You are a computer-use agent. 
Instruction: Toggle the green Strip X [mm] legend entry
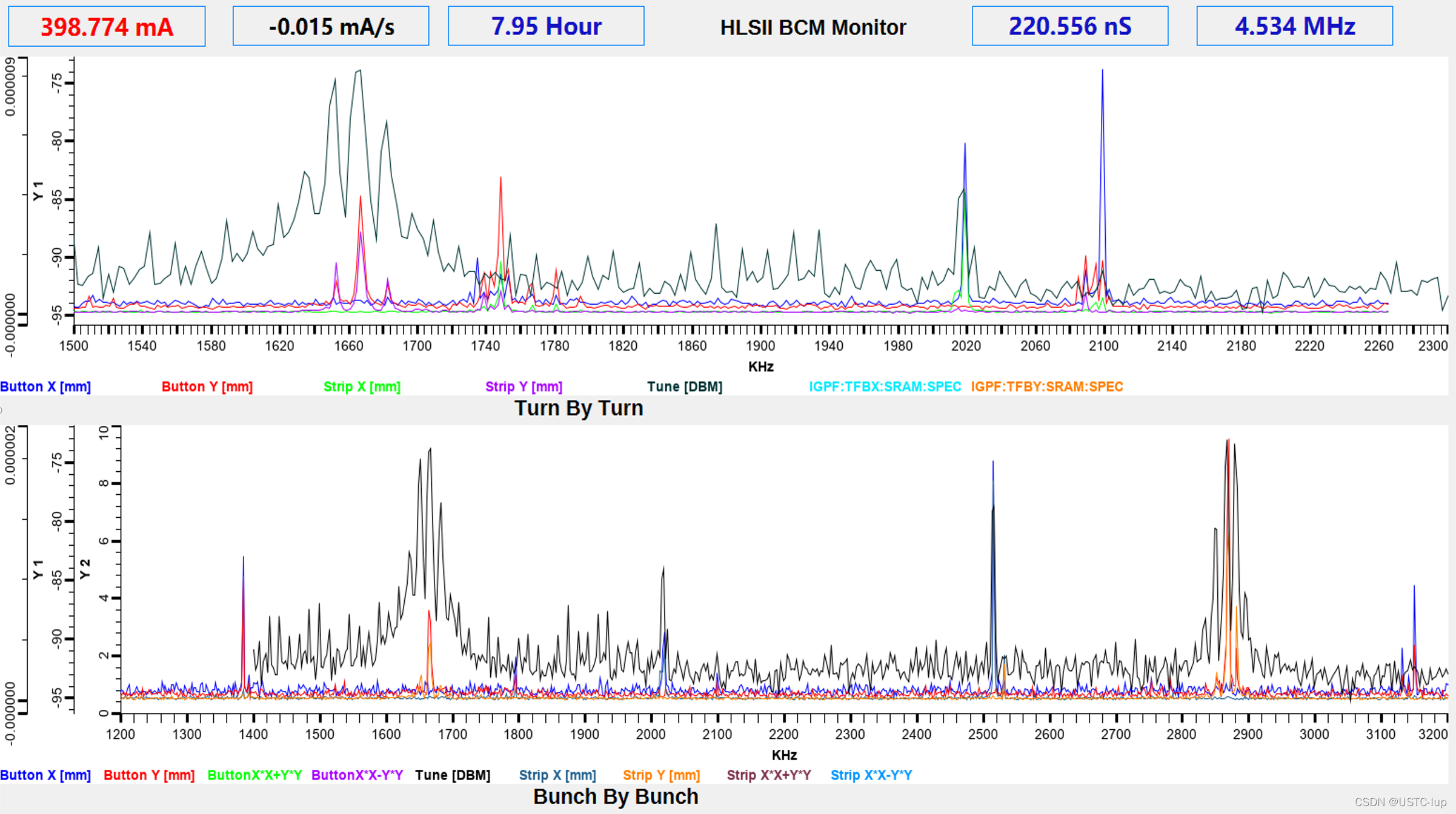pyautogui.click(x=362, y=386)
